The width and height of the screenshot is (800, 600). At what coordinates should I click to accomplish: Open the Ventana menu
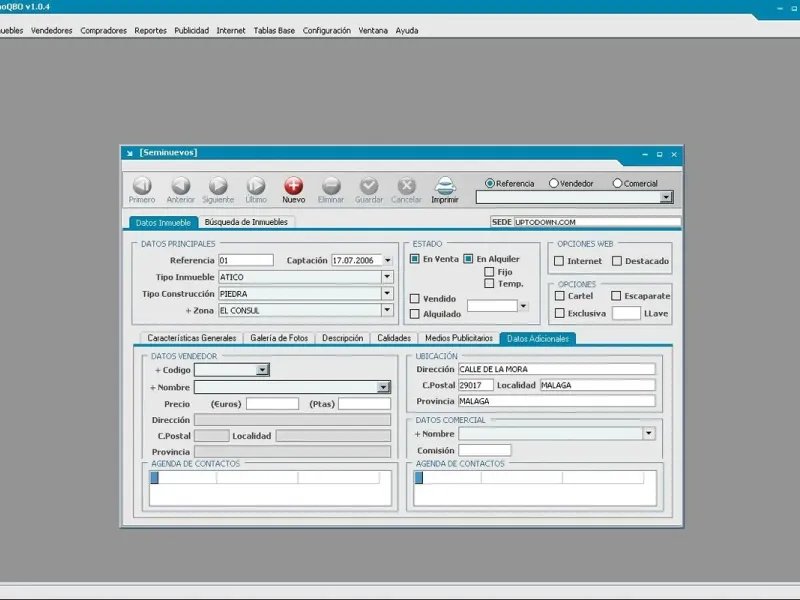(373, 31)
